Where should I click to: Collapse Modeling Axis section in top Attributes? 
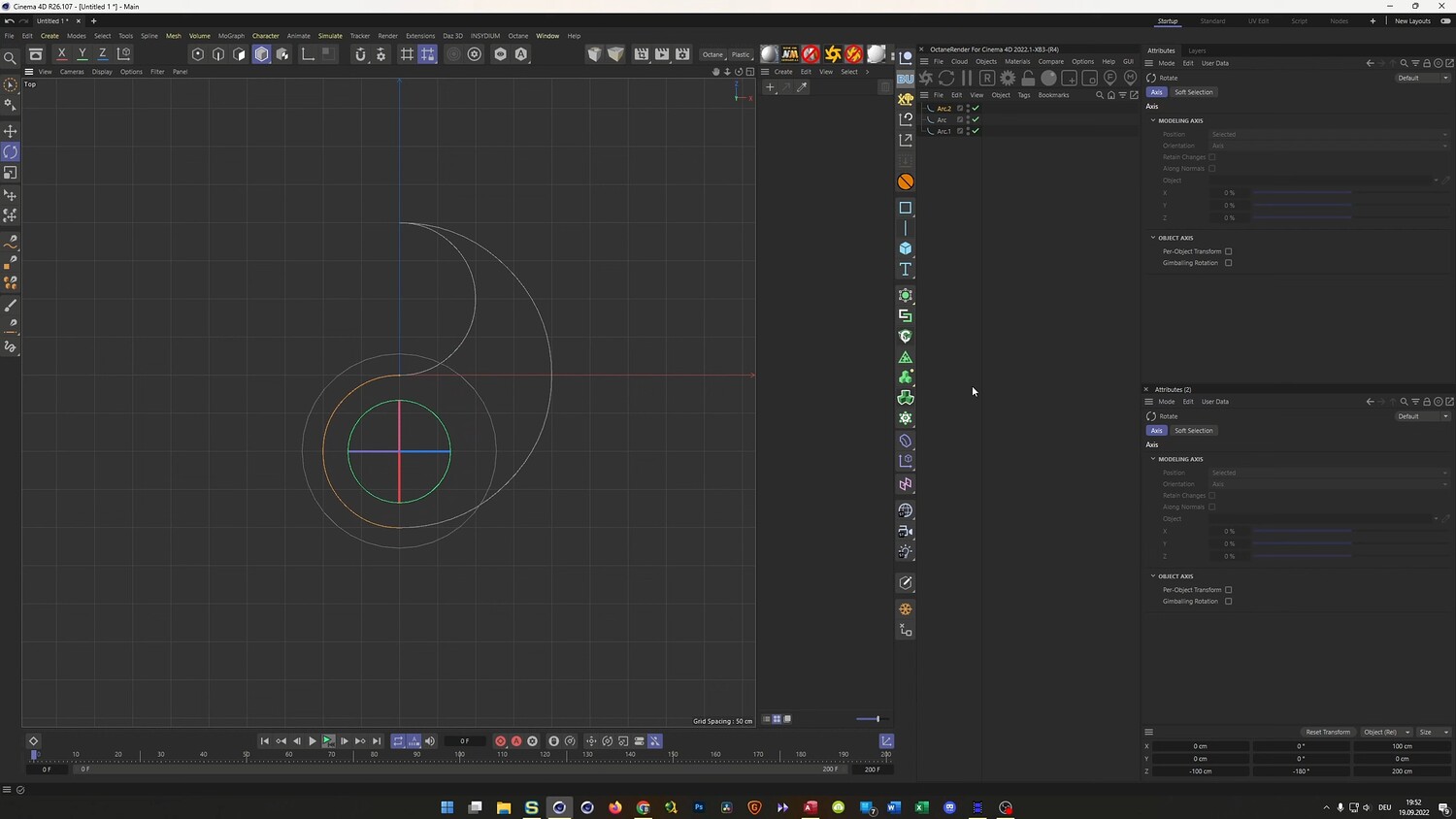pyautogui.click(x=1153, y=120)
